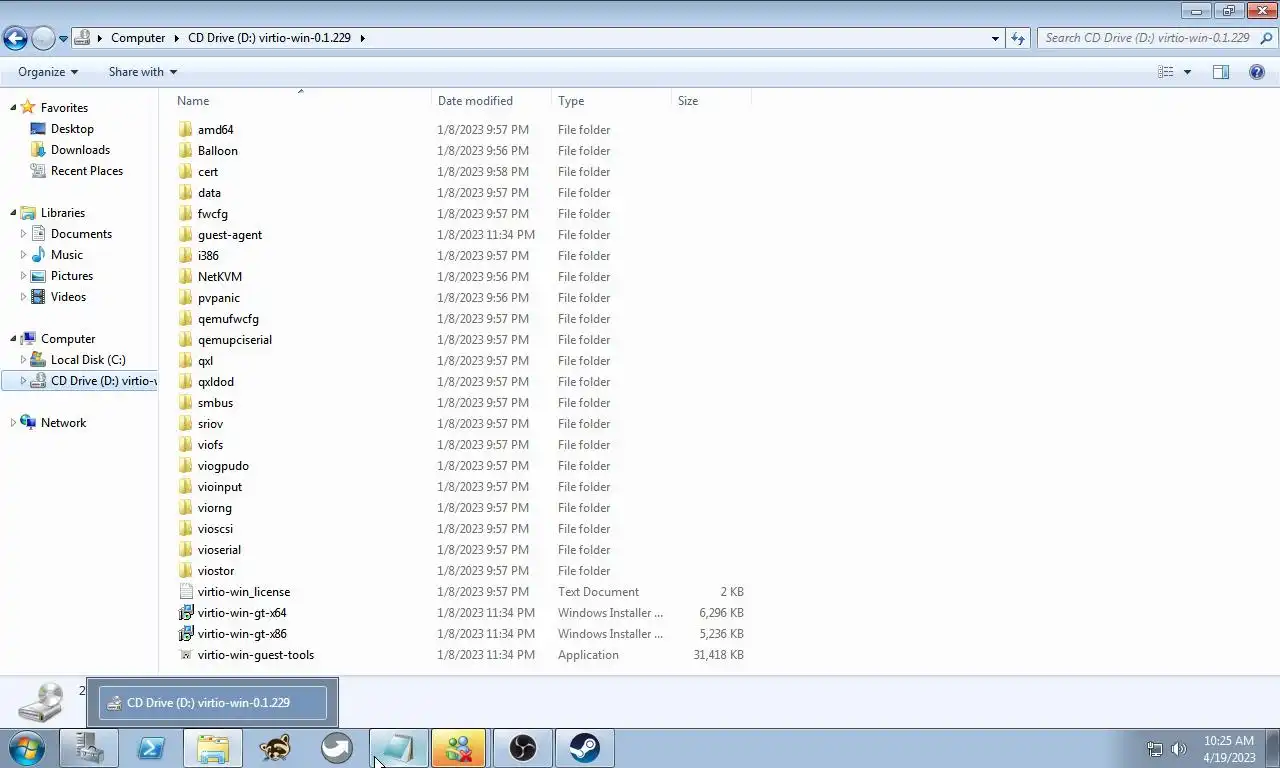Image resolution: width=1280 pixels, height=768 pixels.
Task: Select the NetKVM folder icon
Action: tap(185, 277)
